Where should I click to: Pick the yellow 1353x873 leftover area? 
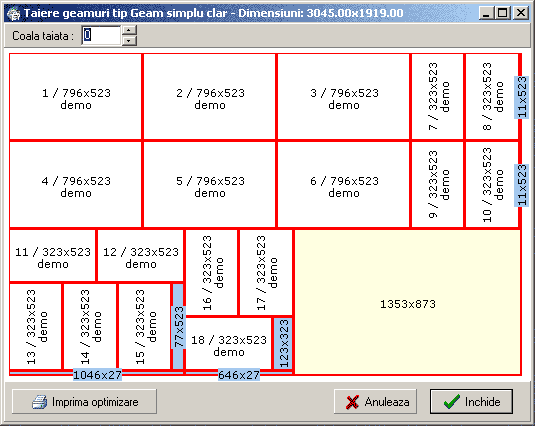407,302
